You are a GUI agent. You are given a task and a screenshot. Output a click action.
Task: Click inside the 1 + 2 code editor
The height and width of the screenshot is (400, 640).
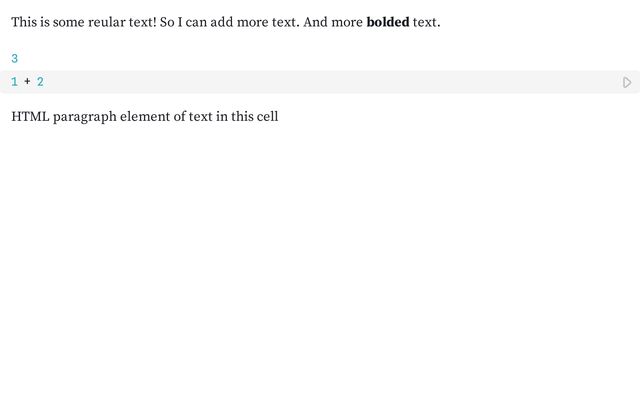click(320, 82)
